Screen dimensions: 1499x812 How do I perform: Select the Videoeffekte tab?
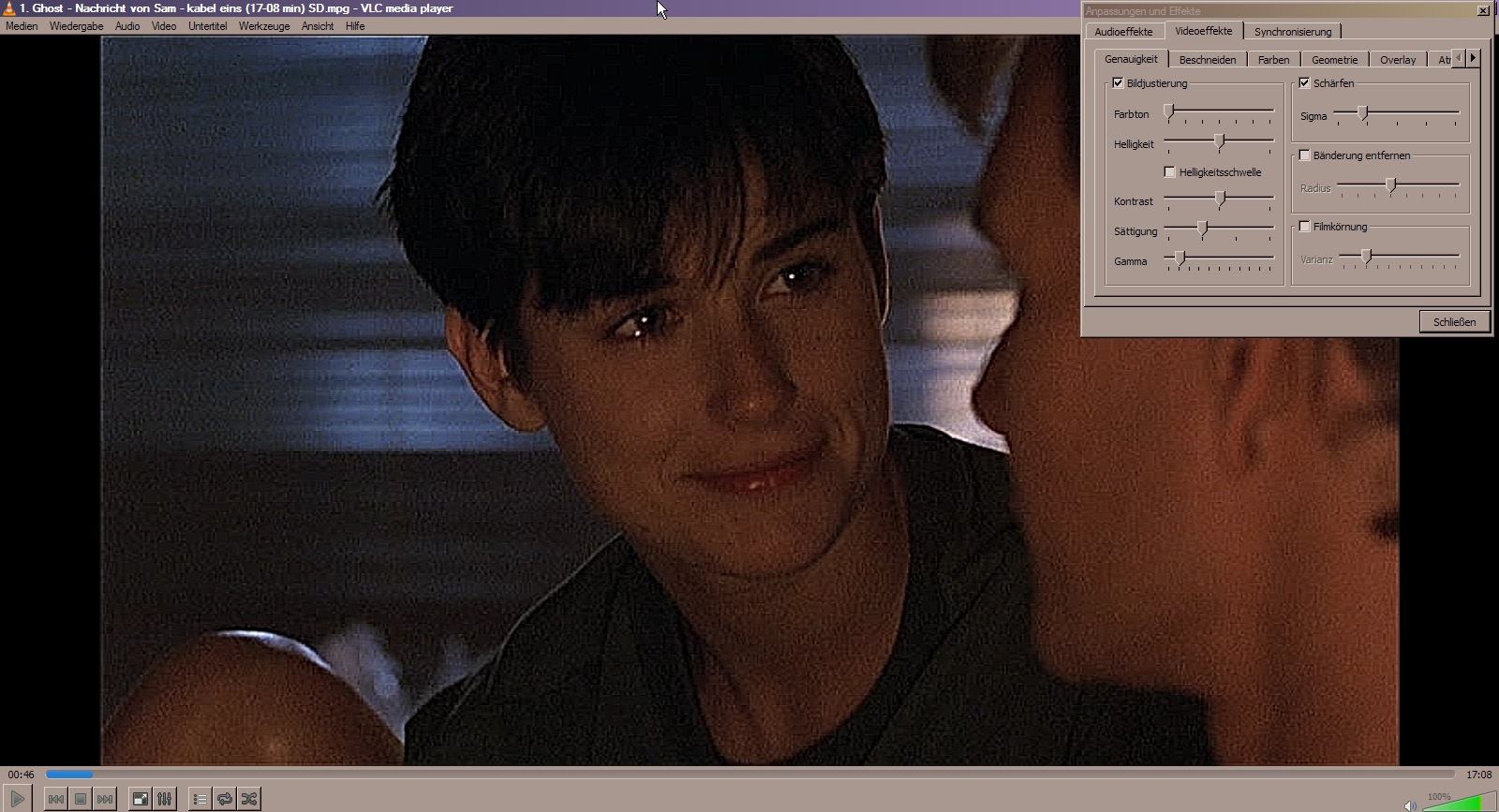click(x=1204, y=31)
